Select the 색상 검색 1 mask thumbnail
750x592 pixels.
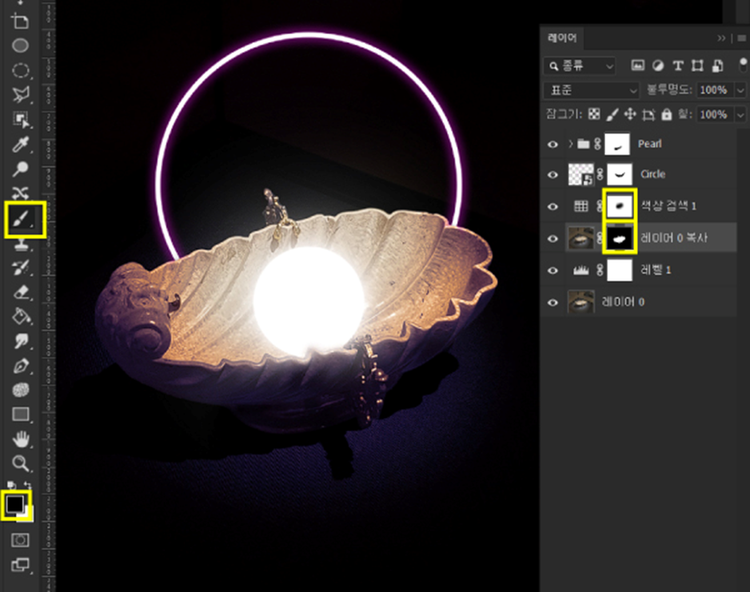619,206
